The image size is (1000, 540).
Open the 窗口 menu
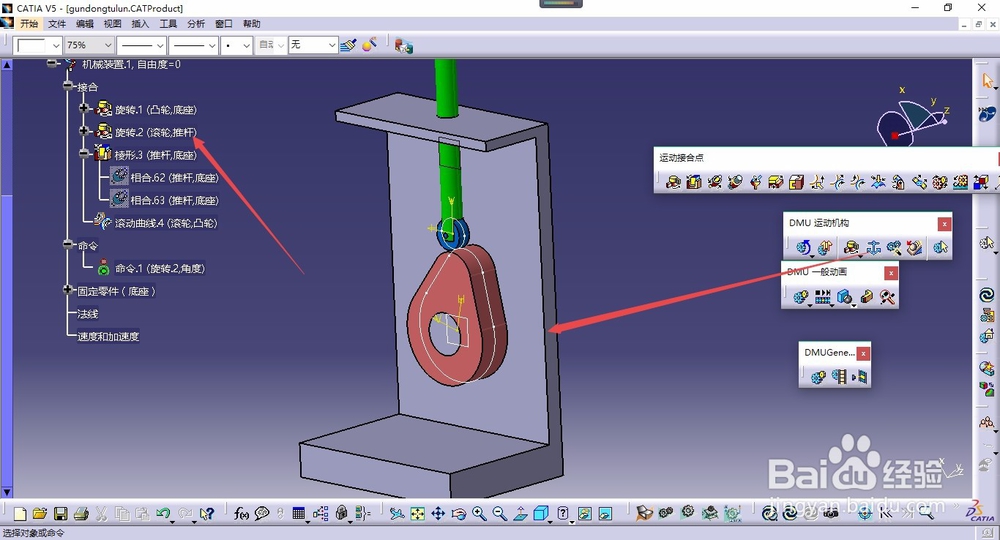[x=224, y=24]
